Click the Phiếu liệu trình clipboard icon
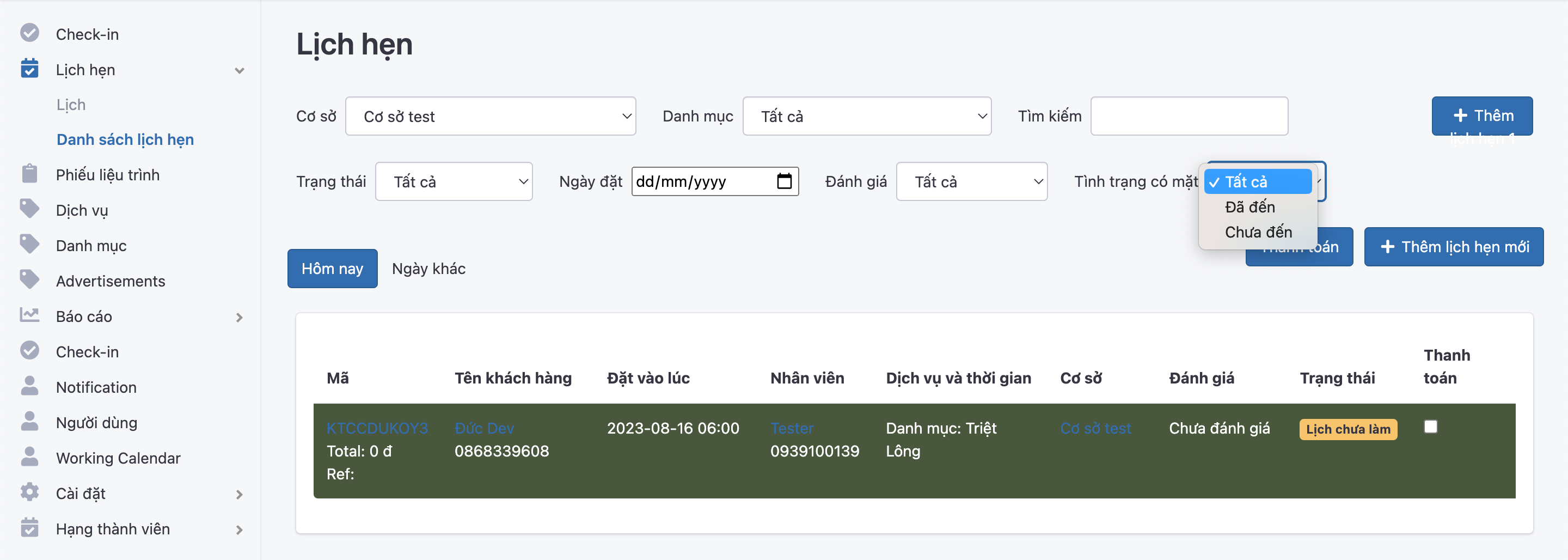1568x560 pixels. click(29, 174)
